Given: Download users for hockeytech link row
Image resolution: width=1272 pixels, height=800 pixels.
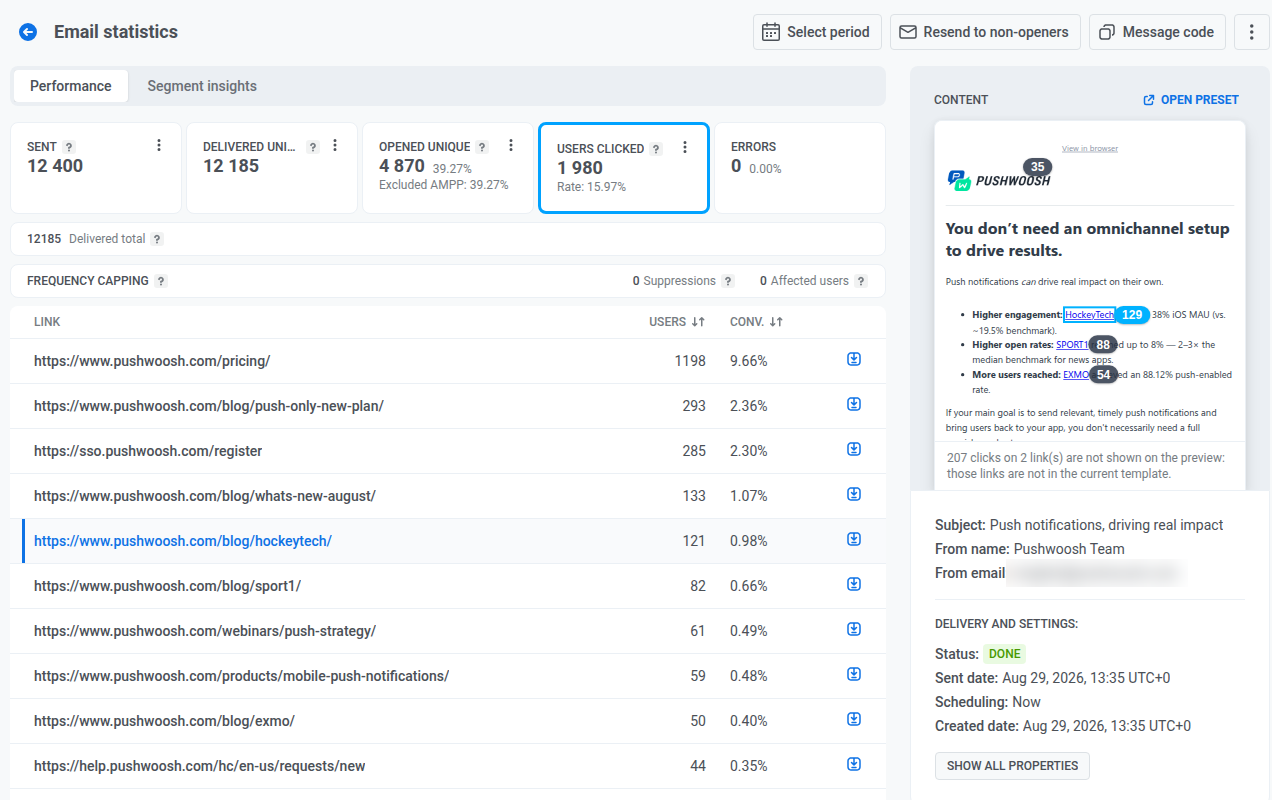Looking at the screenshot, I should (x=854, y=540).
